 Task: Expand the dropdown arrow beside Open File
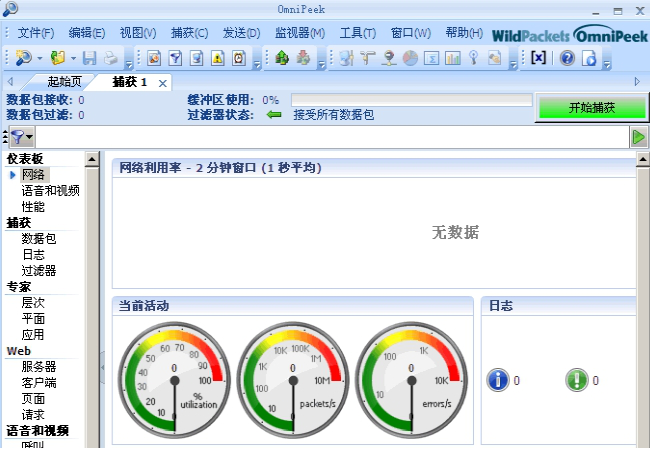point(73,58)
